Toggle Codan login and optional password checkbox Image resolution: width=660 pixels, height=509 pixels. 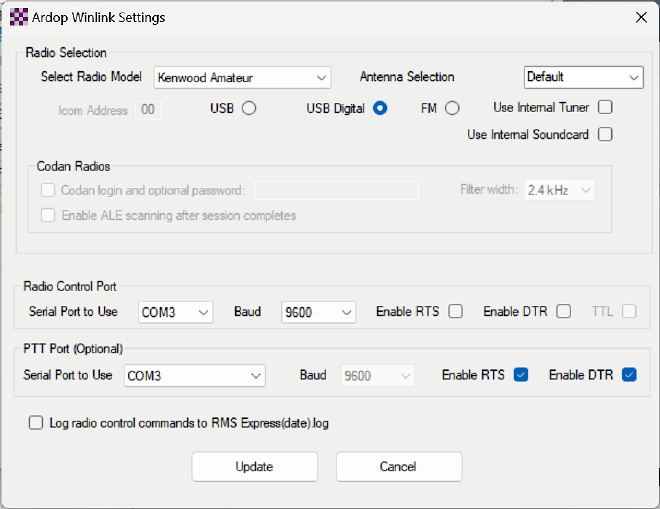[48, 190]
